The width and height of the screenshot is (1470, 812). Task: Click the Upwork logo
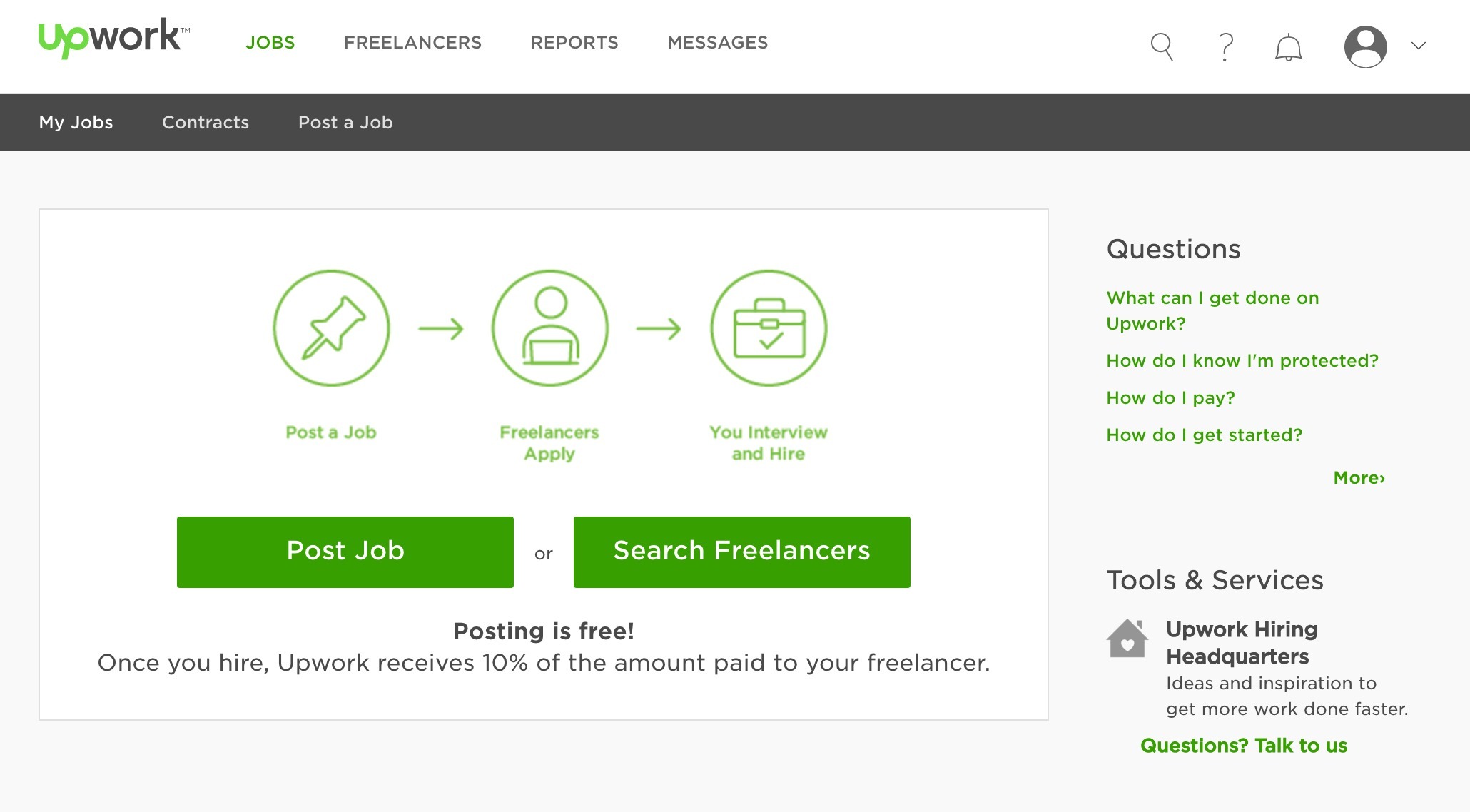pos(114,39)
